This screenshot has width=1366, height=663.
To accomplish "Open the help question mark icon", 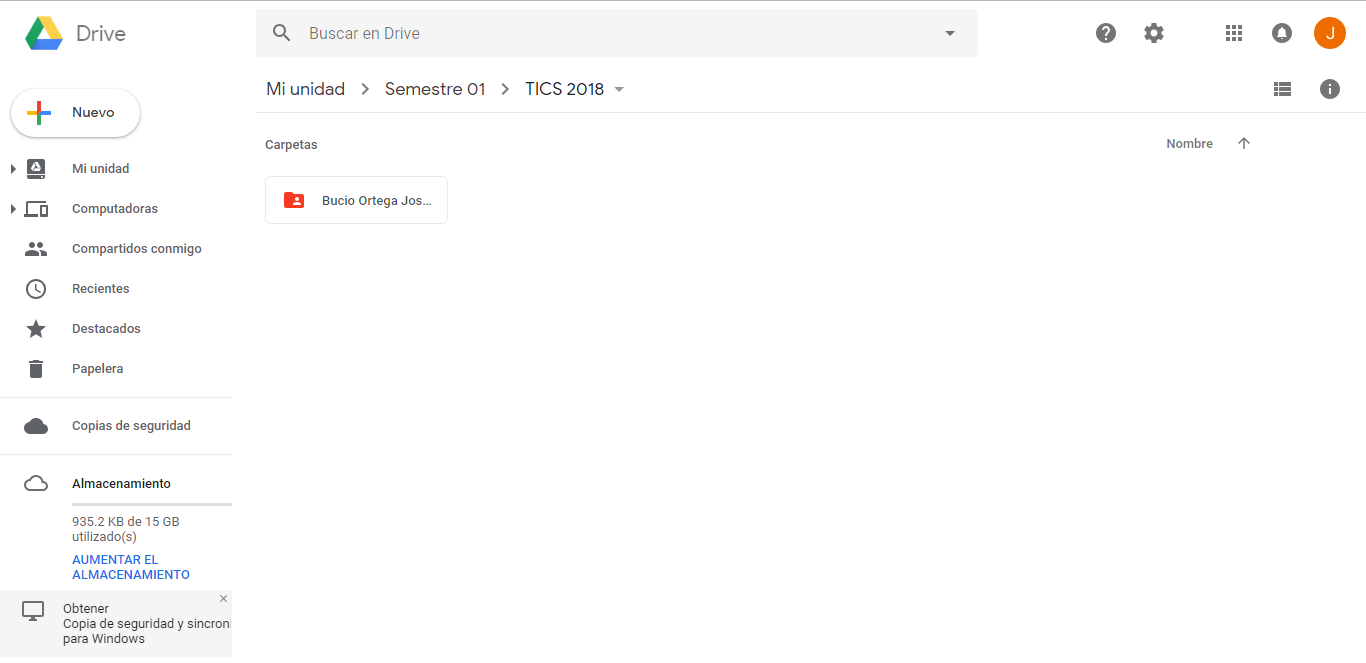I will (1106, 33).
